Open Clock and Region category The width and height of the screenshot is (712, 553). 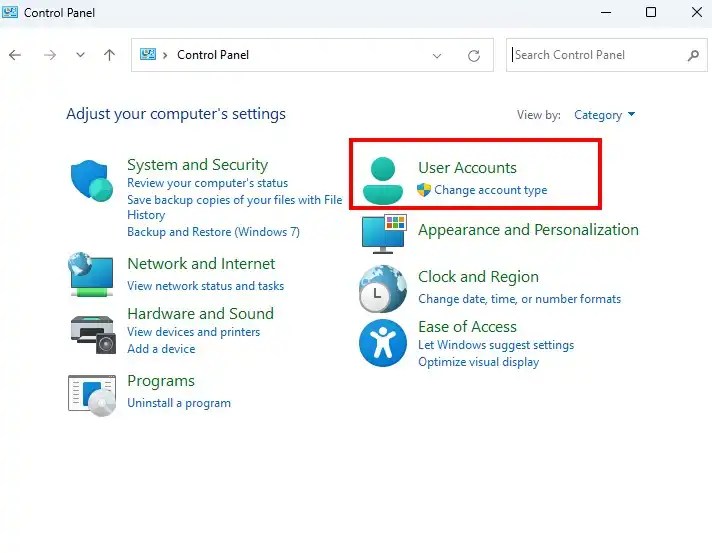pos(478,276)
